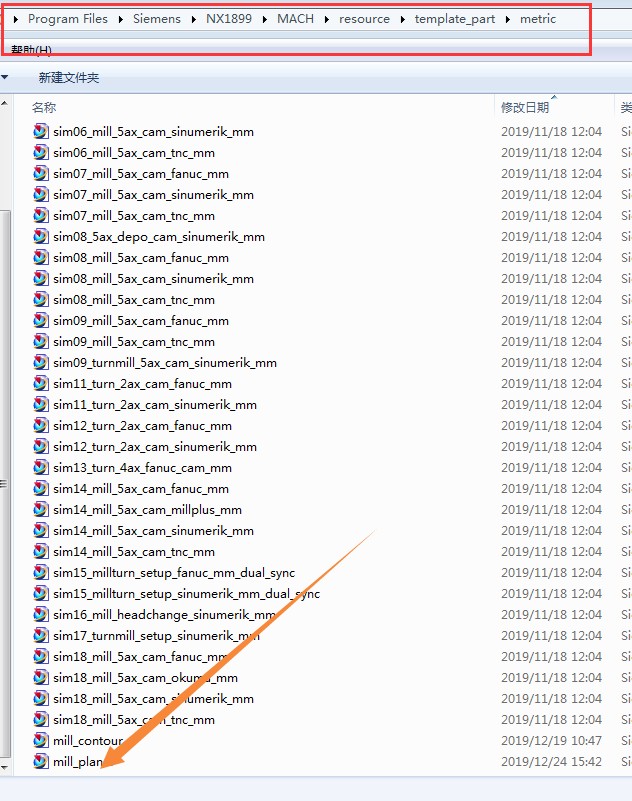Click the mill_contour file icon
This screenshot has height=801, width=632.
41,740
